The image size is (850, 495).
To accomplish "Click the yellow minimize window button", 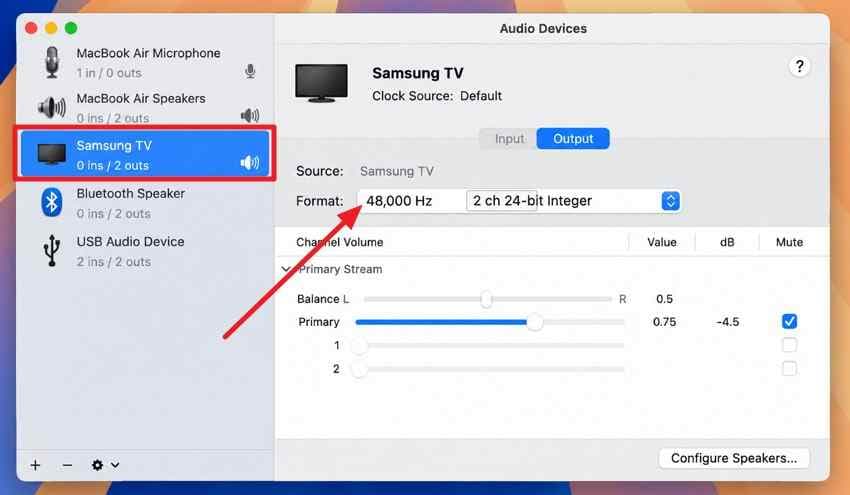I will 51,28.
